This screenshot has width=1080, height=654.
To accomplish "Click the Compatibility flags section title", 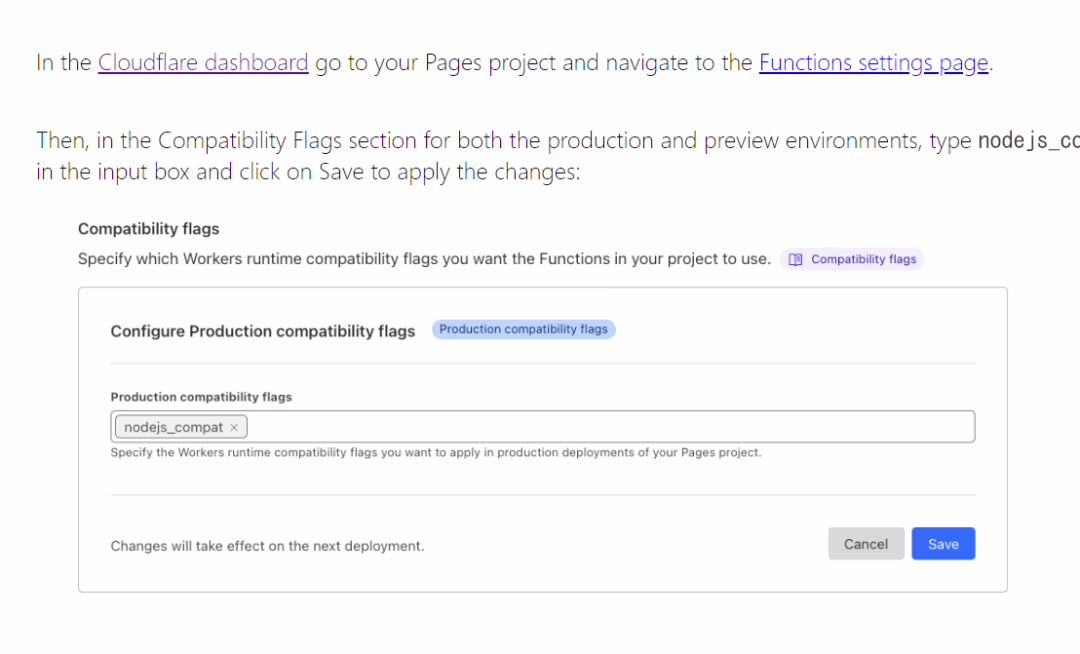I will [x=149, y=229].
